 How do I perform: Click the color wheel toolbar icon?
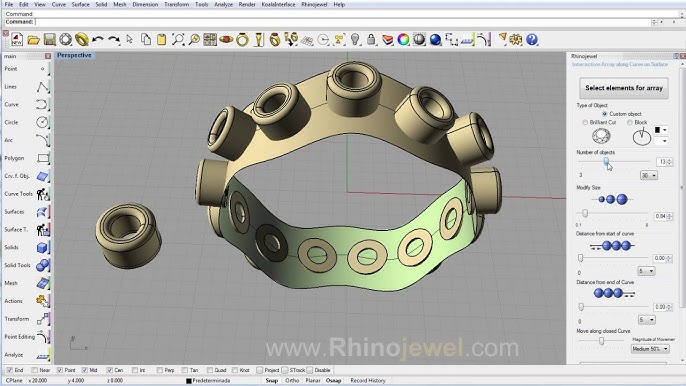click(x=403, y=40)
